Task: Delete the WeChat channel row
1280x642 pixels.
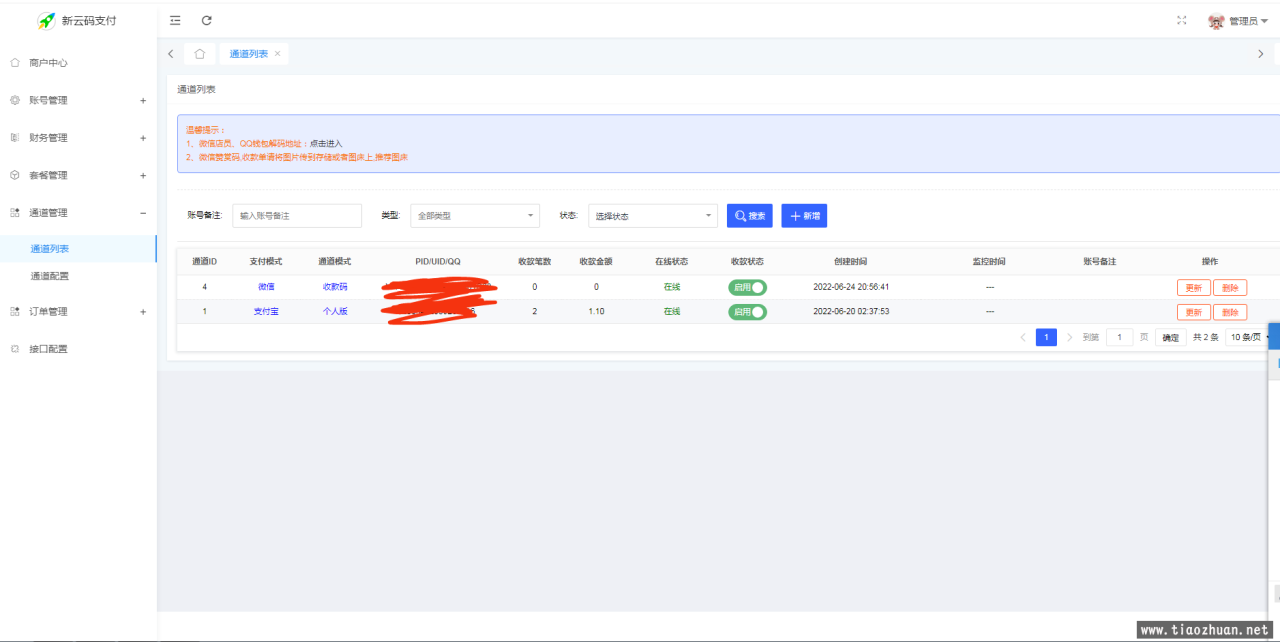Action: tap(1229, 287)
